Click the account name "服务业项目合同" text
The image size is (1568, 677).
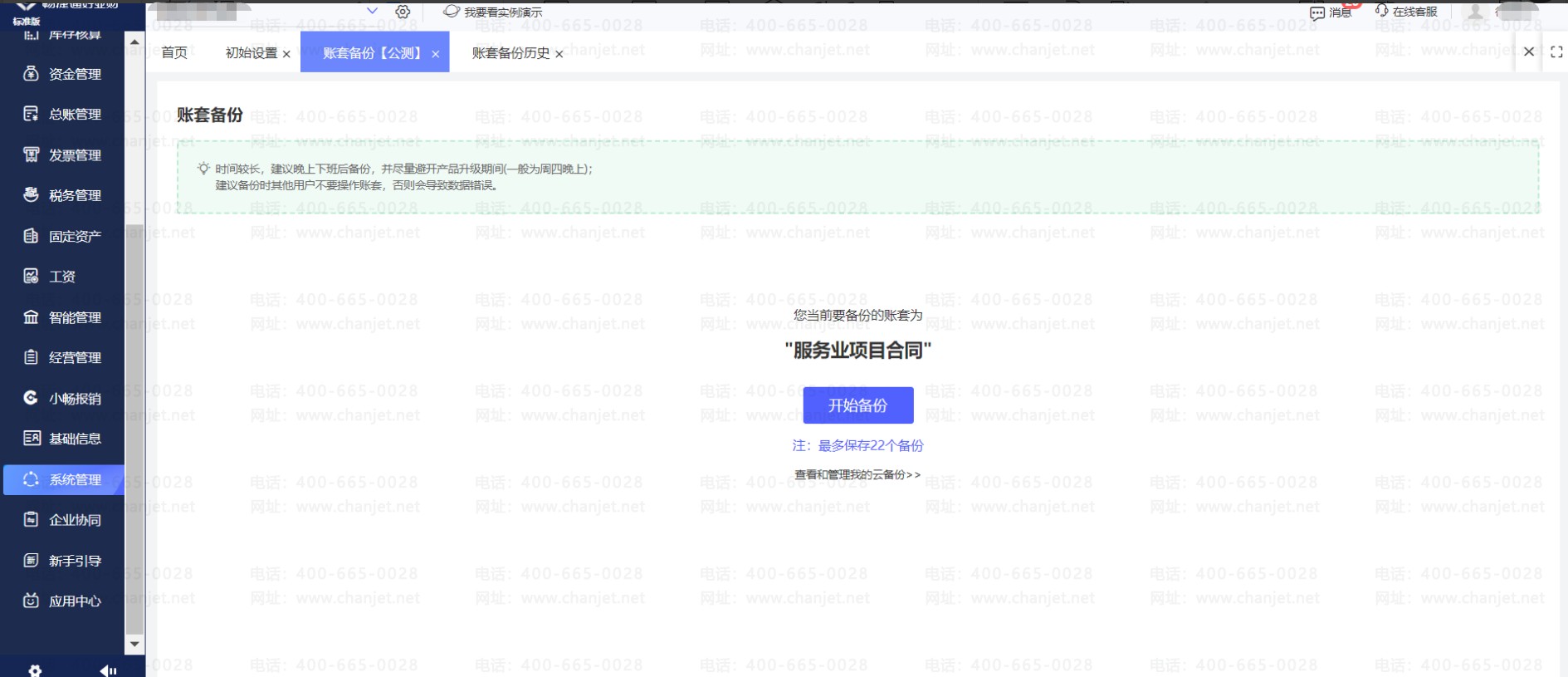tap(858, 350)
